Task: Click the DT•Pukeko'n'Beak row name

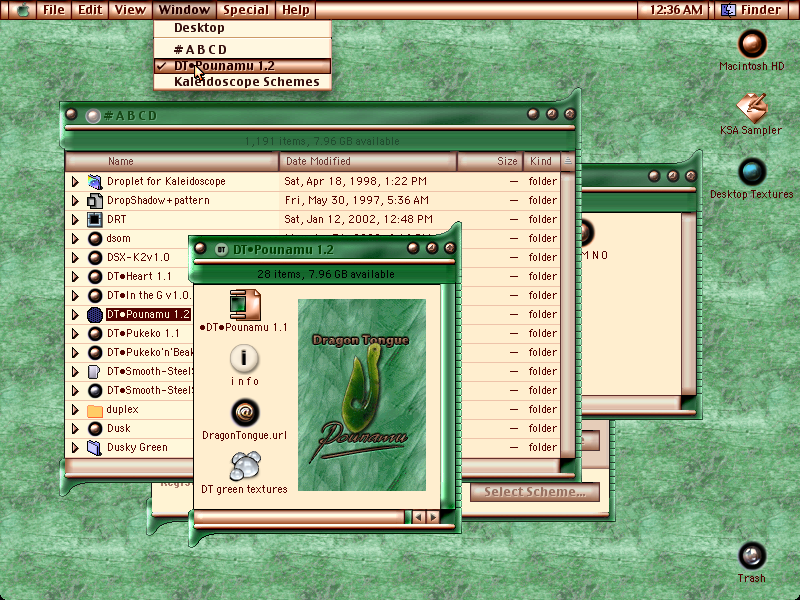Action: (x=150, y=353)
